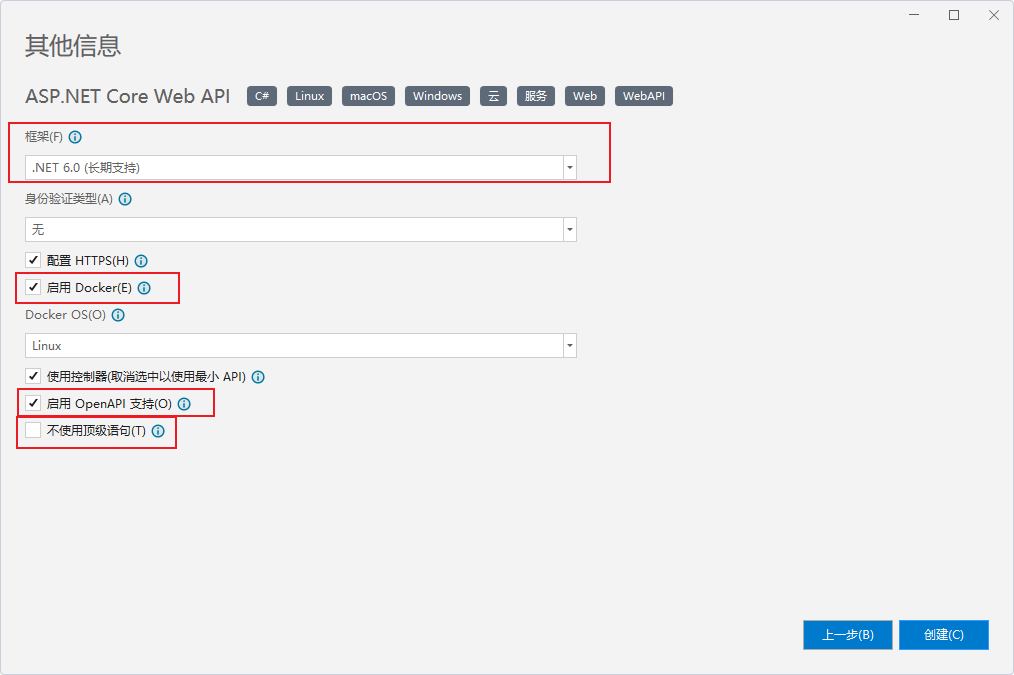
Task: Disable the 启用 Docker(E) checkbox
Action: point(33,288)
